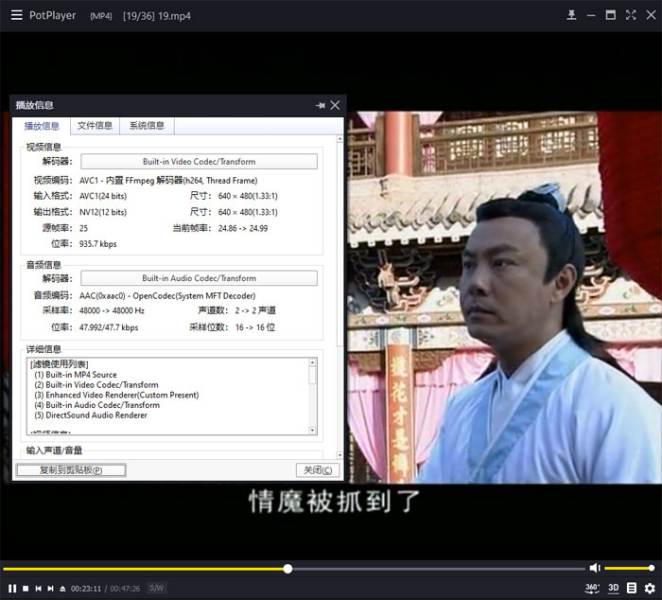Screen dimensions: 662x600
Task: Maximize the PotPlayer window
Action: point(610,15)
